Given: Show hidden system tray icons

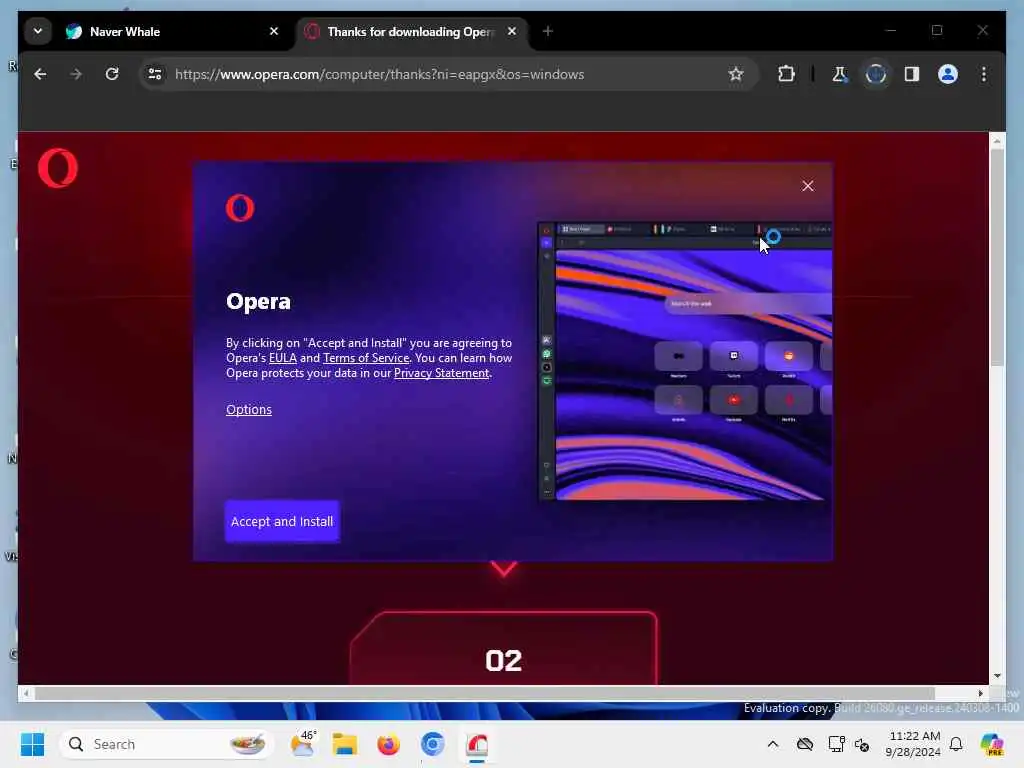Looking at the screenshot, I should 773,744.
